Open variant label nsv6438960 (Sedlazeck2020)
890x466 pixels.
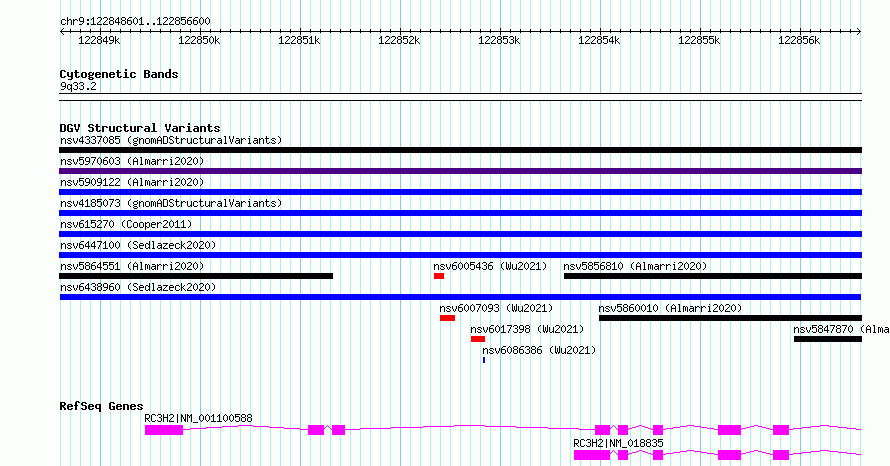click(138, 287)
